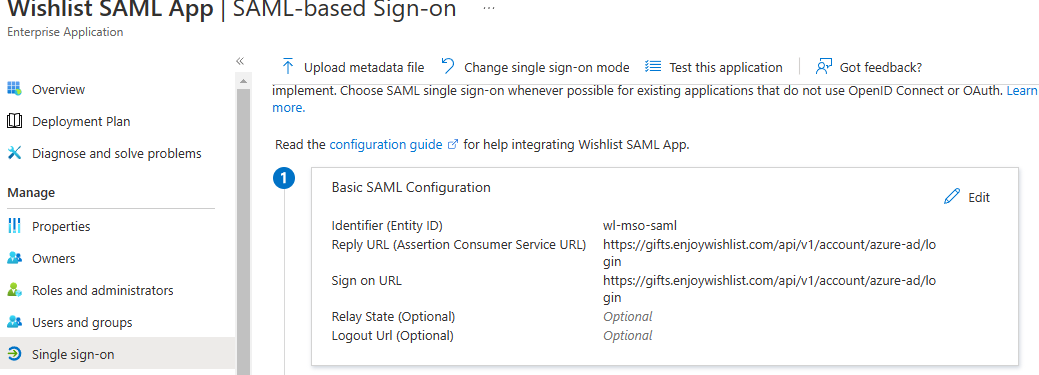
Task: Click the Edit pencil icon
Action: pos(952,196)
